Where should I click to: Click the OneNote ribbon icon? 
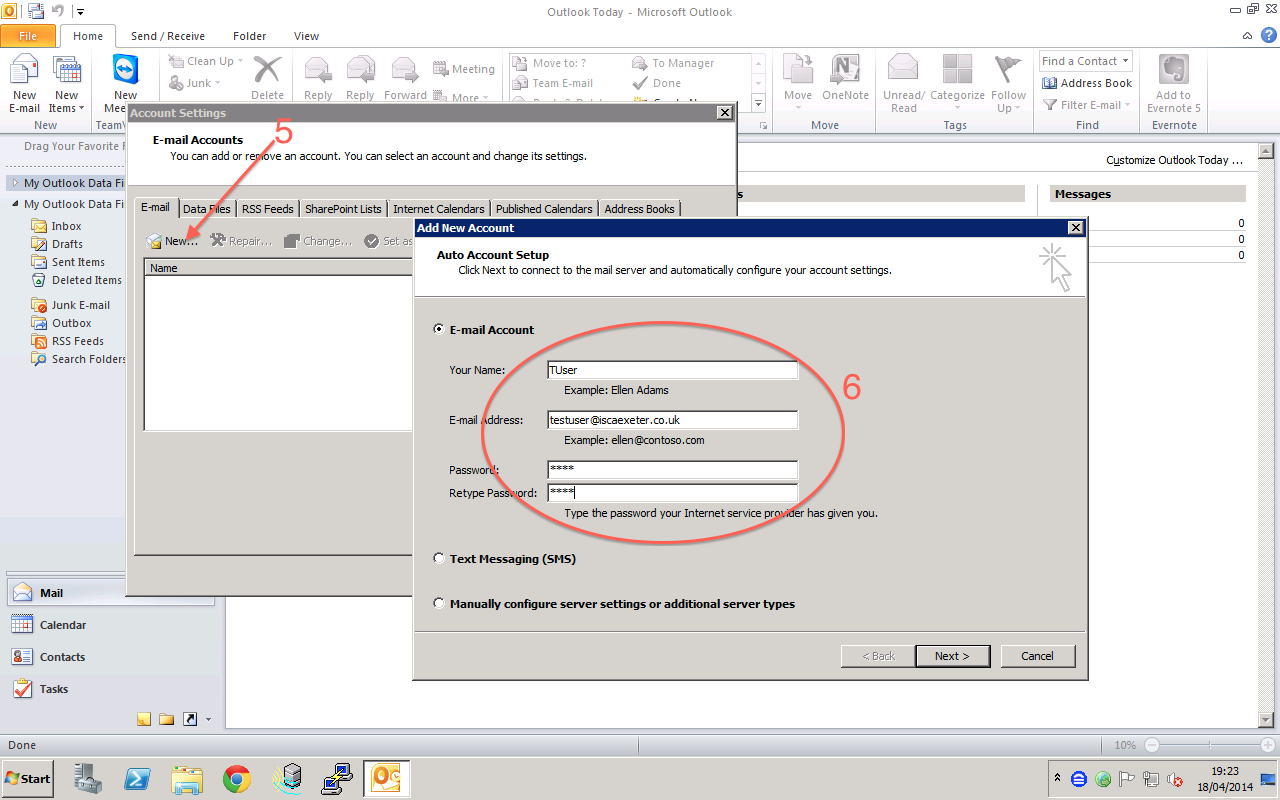846,78
